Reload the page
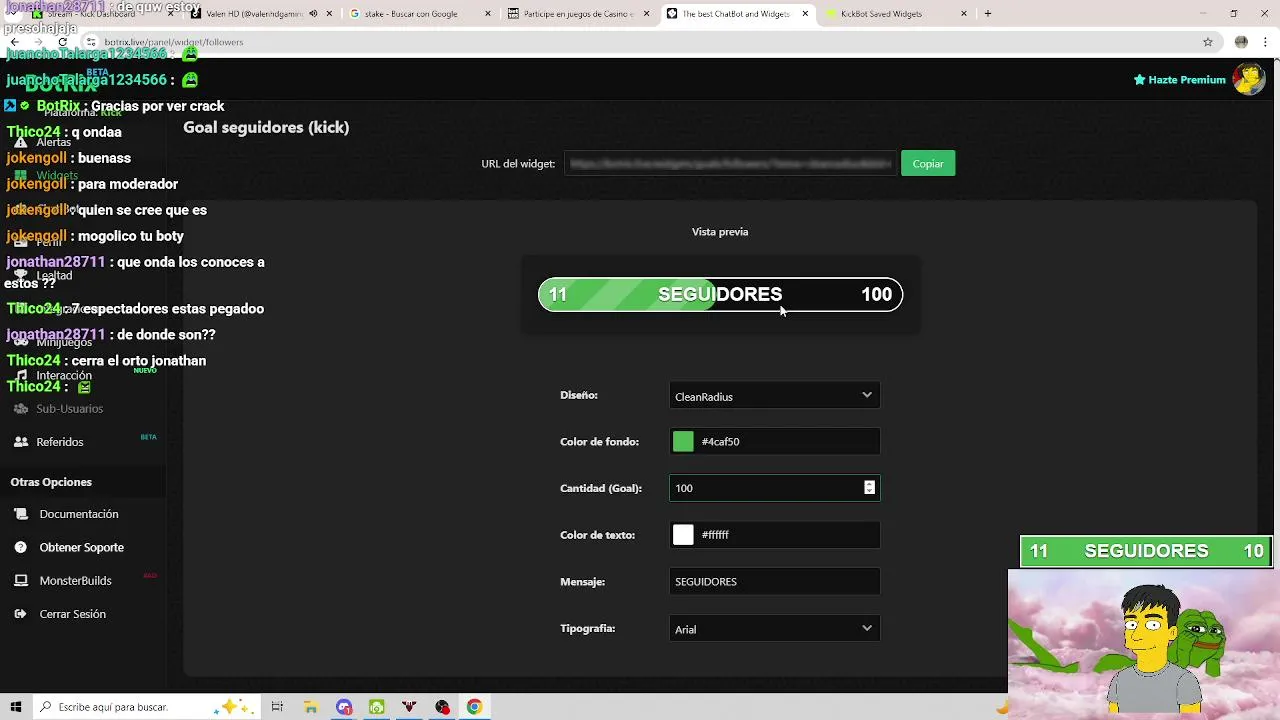The height and width of the screenshot is (720, 1280). (x=62, y=42)
